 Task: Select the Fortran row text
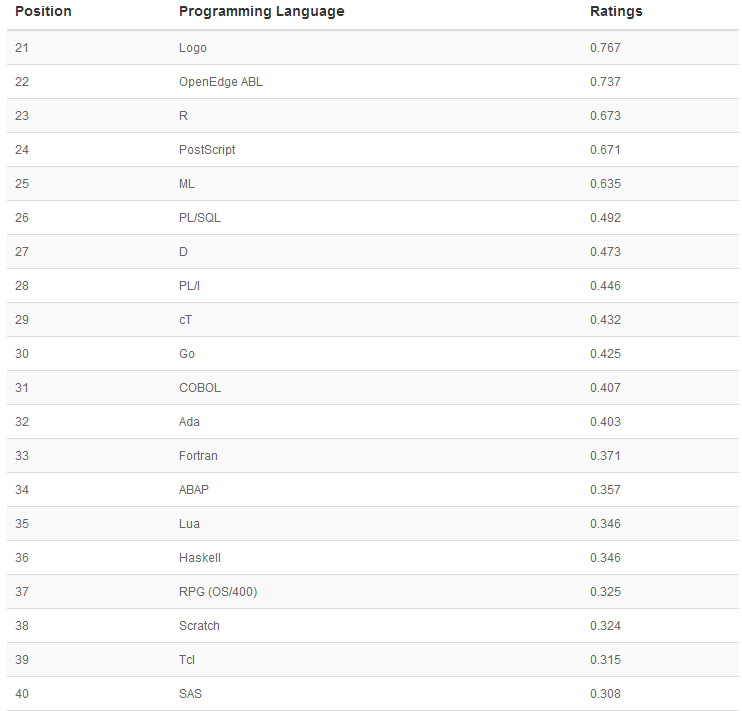[198, 456]
